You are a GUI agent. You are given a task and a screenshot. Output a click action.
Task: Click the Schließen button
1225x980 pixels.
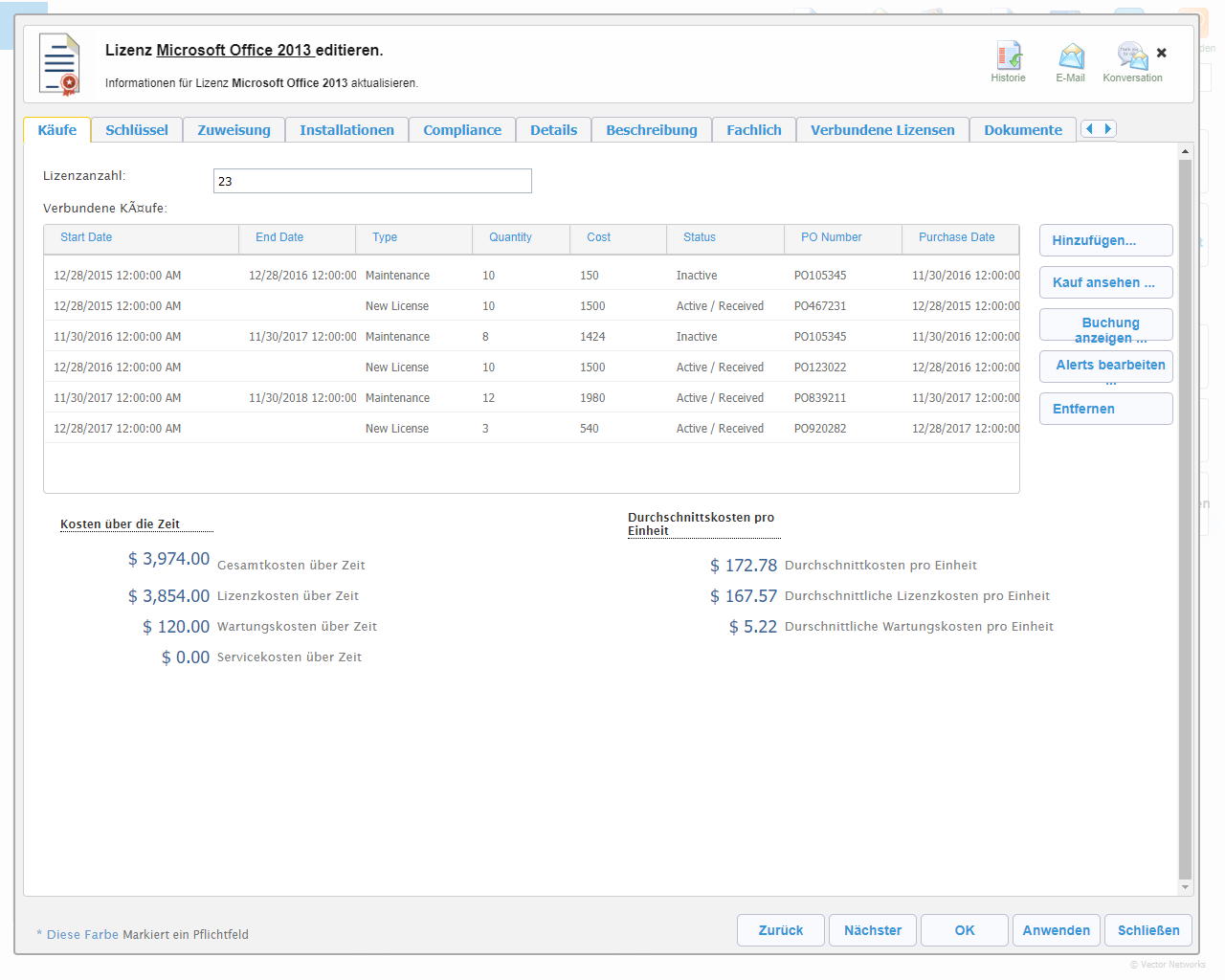(1148, 930)
